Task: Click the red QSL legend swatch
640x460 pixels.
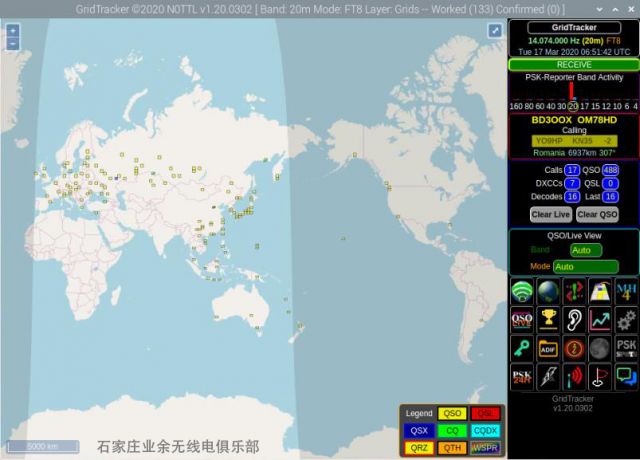Action: (485, 413)
